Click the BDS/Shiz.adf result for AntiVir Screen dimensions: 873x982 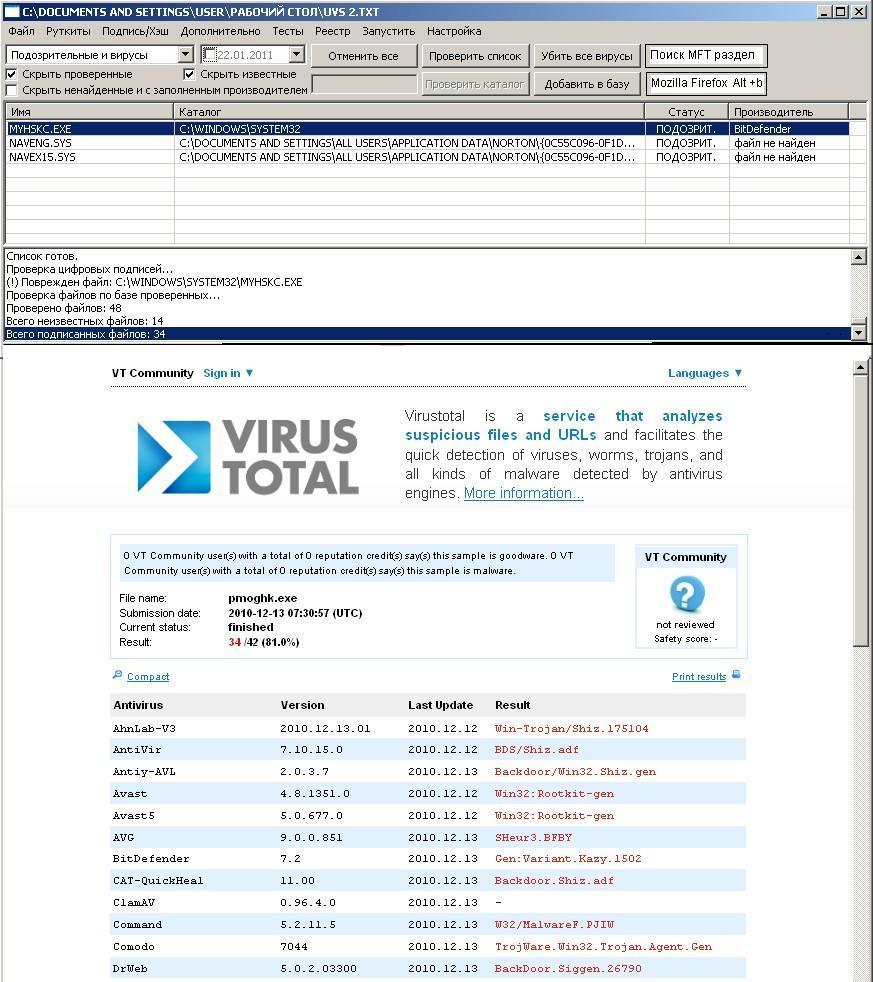537,750
